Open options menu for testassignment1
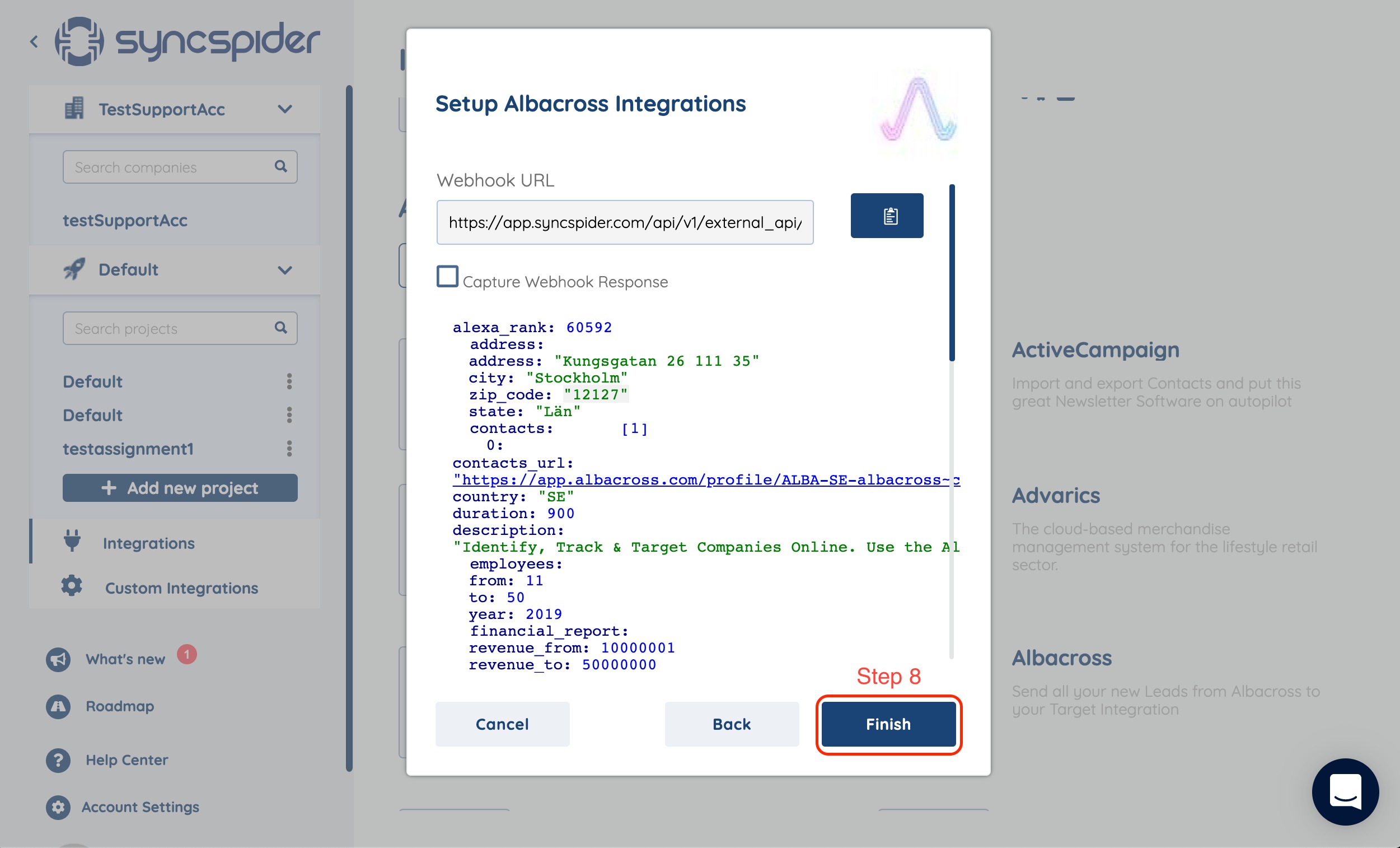 click(289, 449)
